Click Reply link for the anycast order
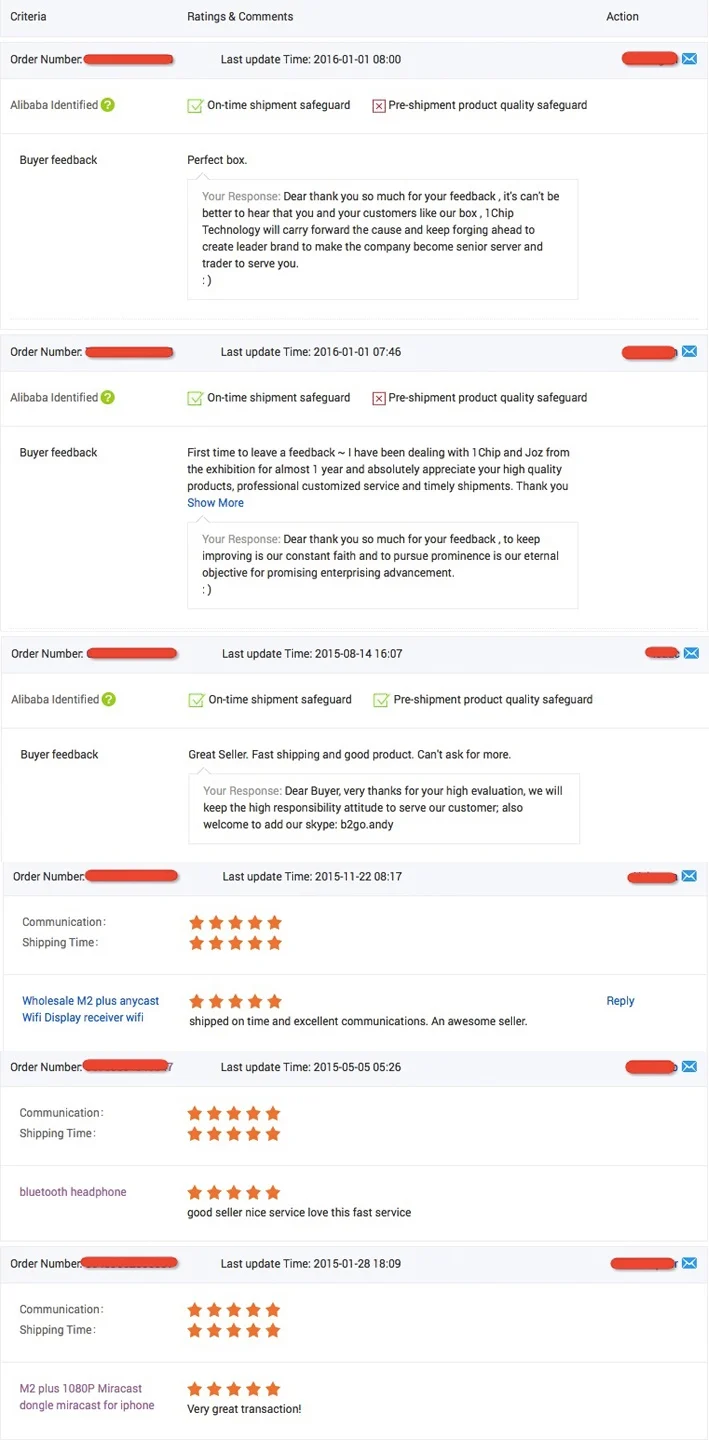Screen dimensions: 709x1446 [x=620, y=1001]
